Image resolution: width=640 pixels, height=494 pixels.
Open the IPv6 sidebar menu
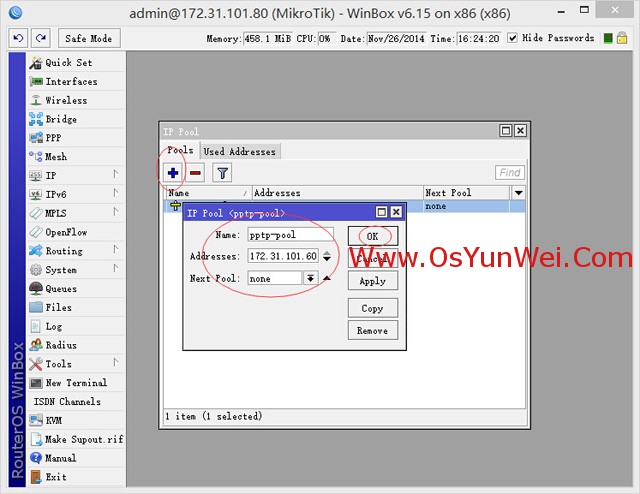coord(76,194)
